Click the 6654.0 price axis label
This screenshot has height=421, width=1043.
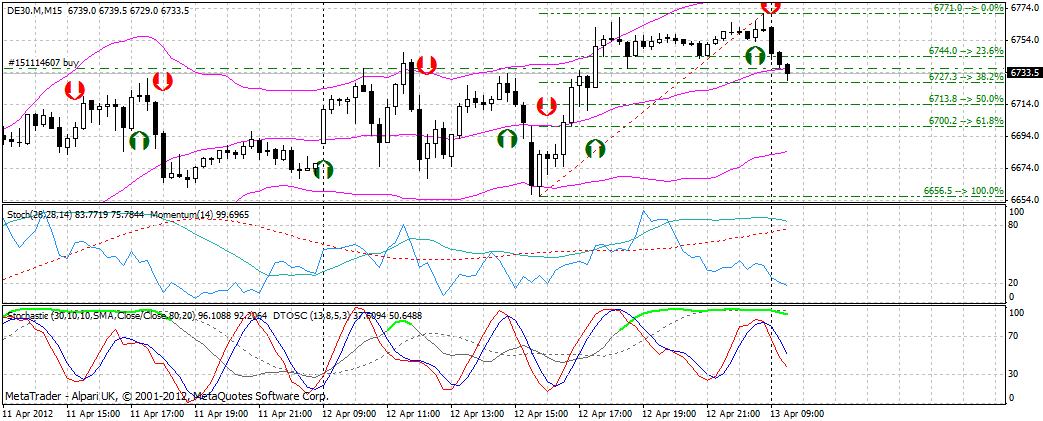pos(1024,200)
